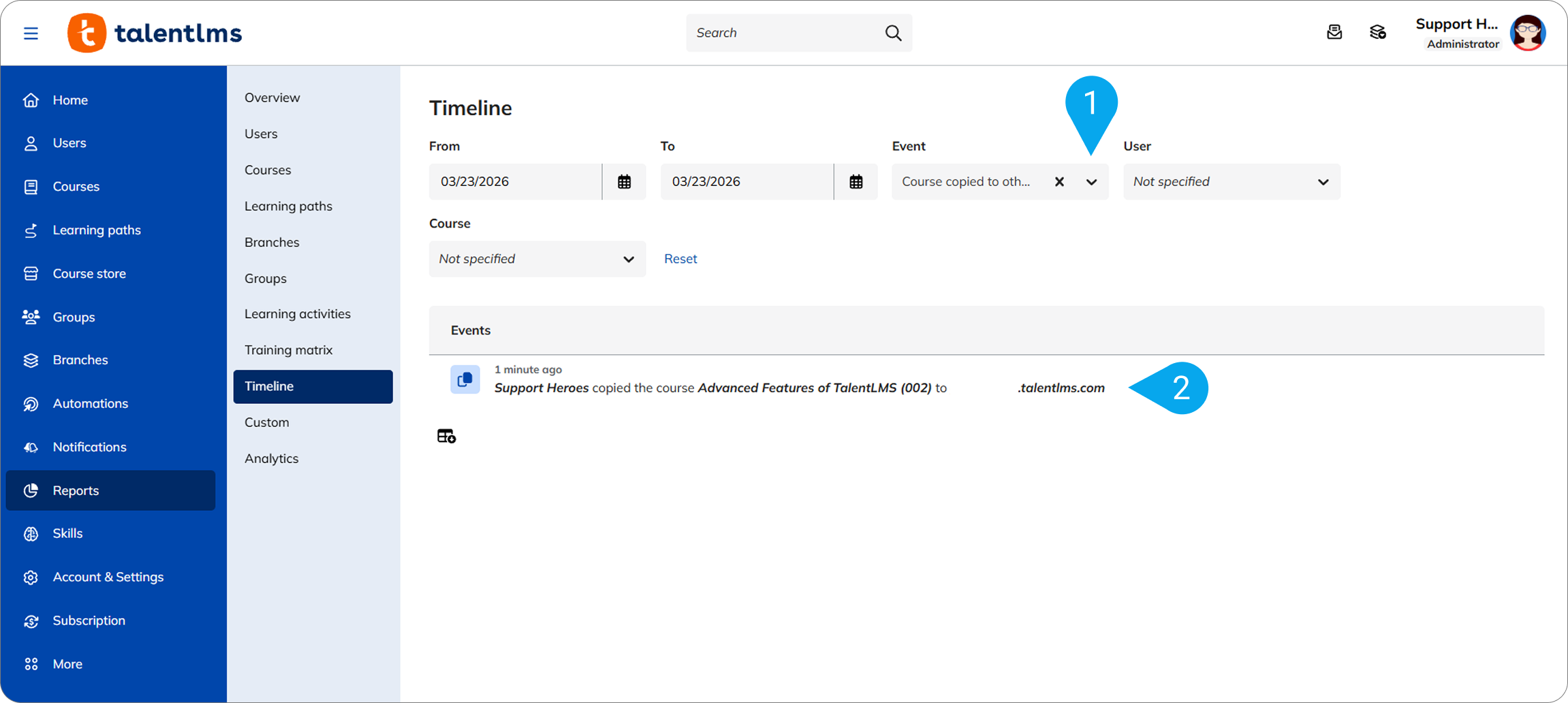Viewport: 1568px width, 703px height.
Task: Click the TalentLMS logo
Action: coord(155,33)
